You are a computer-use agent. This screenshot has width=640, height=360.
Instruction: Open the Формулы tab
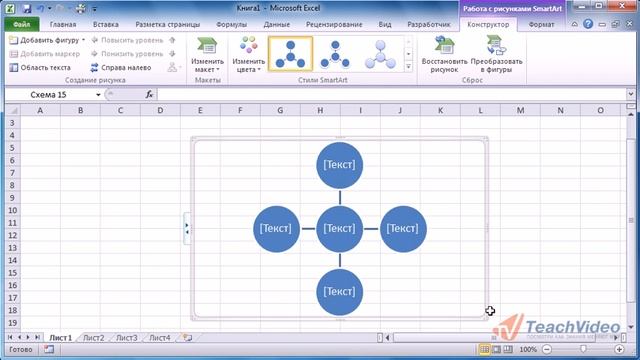(231, 24)
